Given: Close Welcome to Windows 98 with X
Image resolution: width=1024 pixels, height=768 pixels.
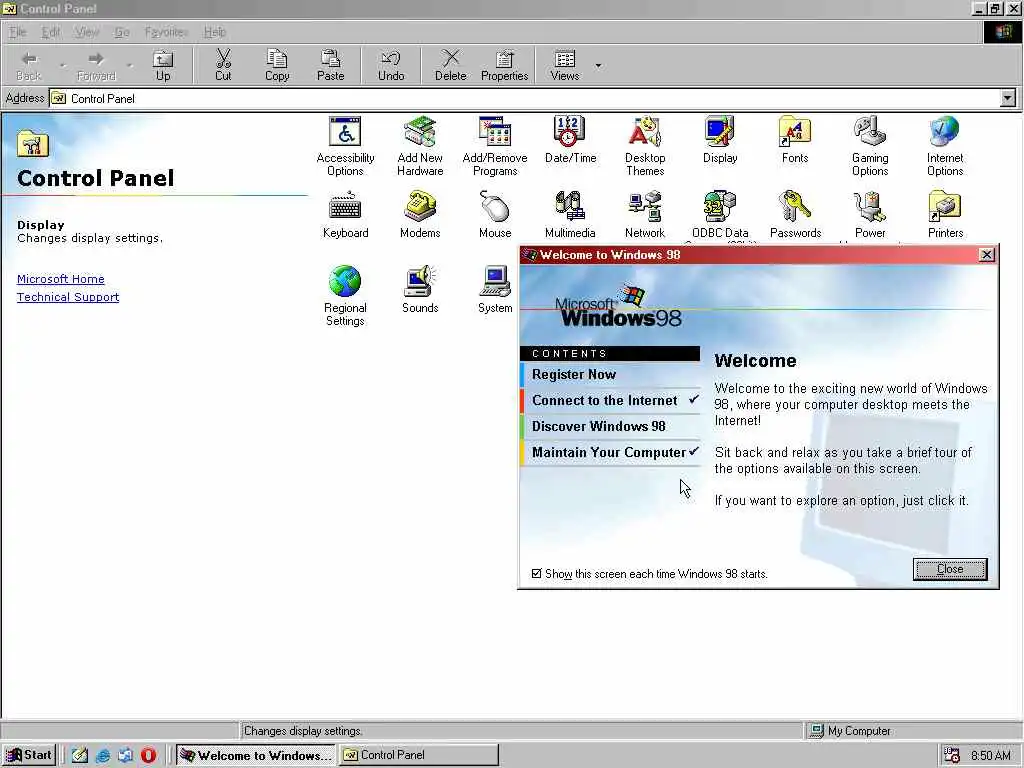Looking at the screenshot, I should (987, 255).
